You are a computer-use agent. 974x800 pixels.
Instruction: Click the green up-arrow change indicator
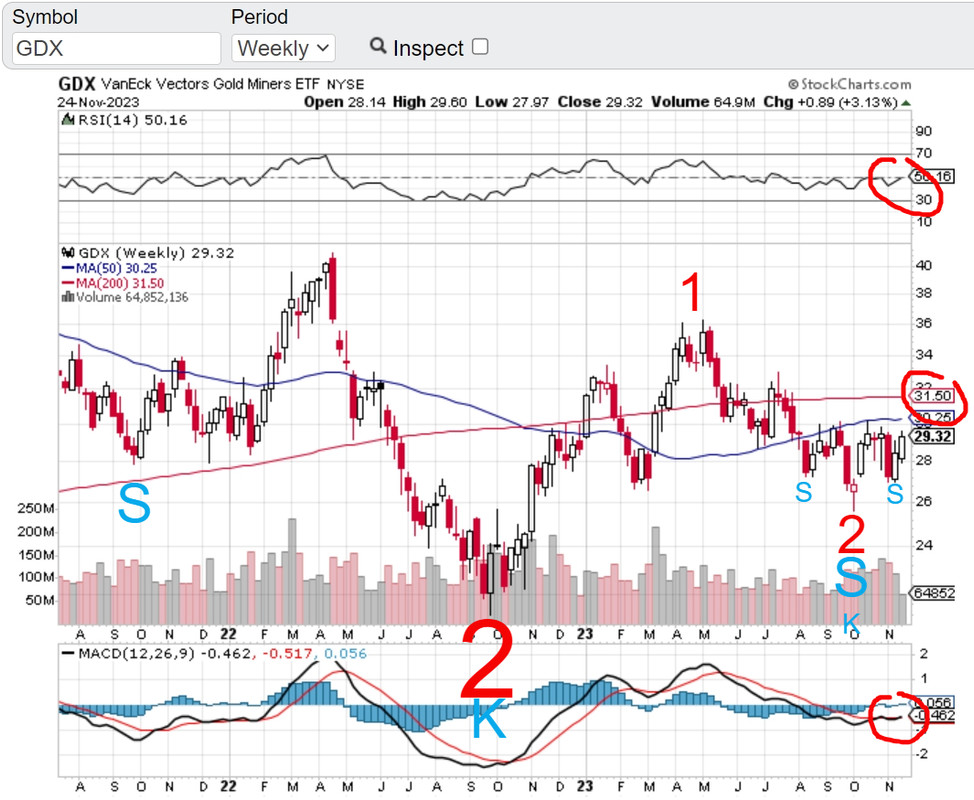click(906, 102)
